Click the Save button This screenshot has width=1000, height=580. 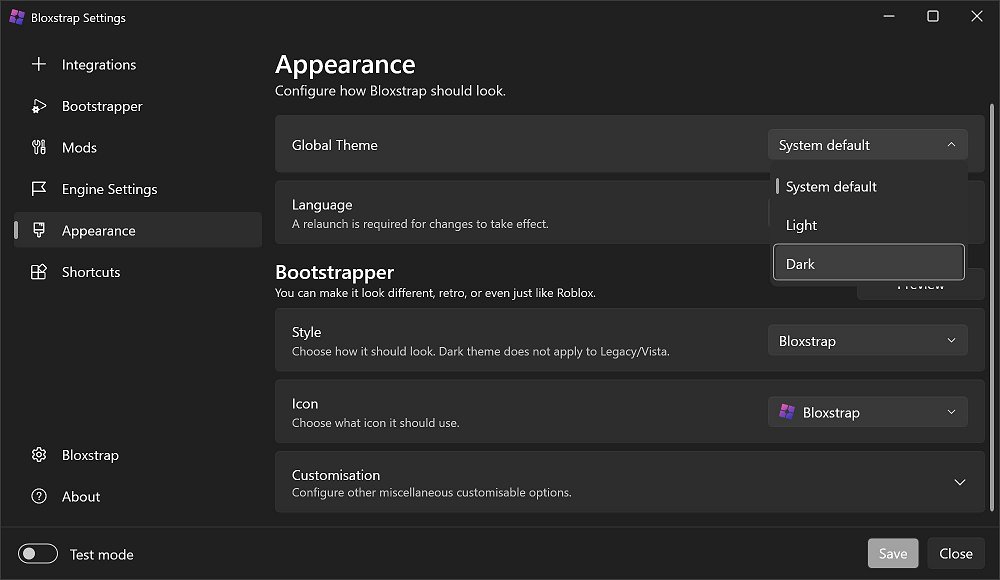point(892,554)
